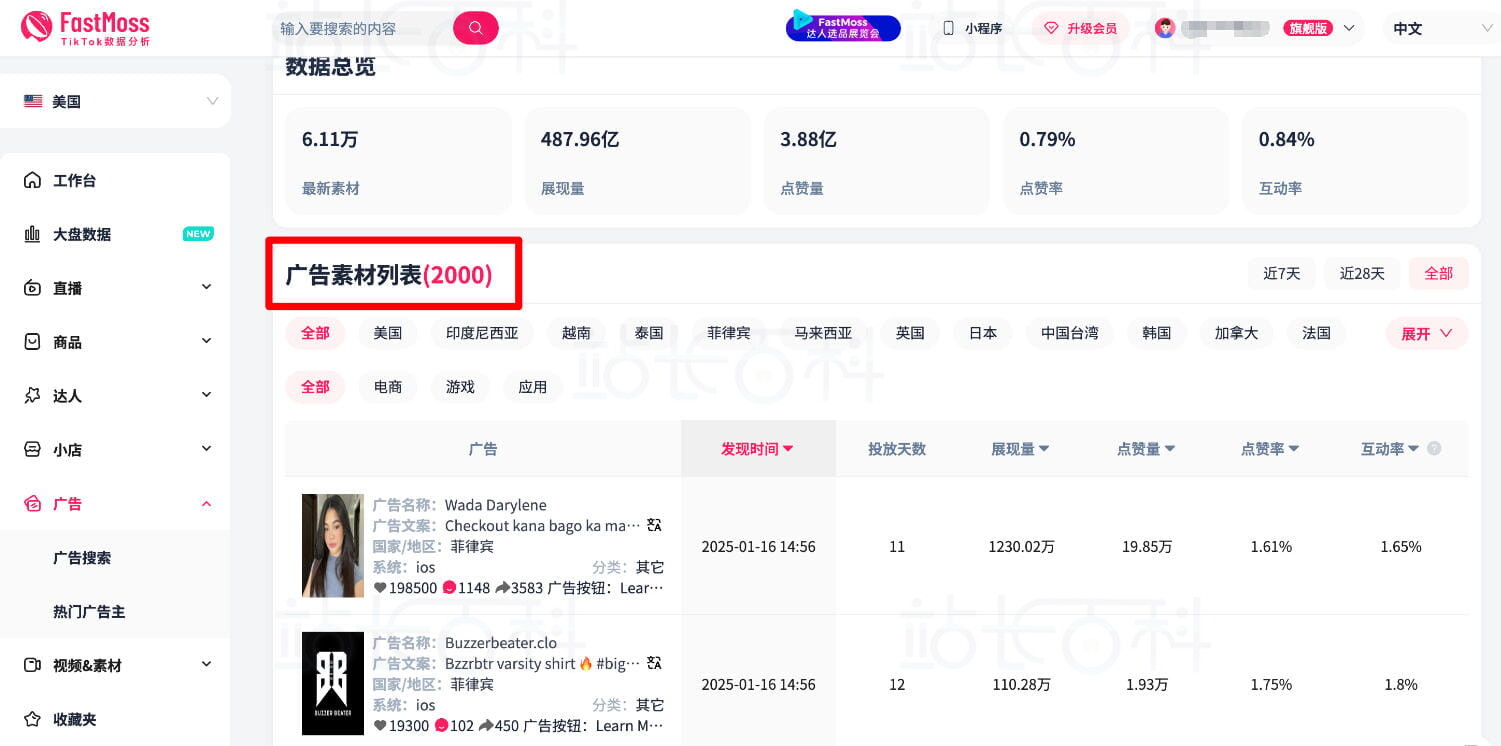Filter by category 应用
This screenshot has width=1501, height=746.
(x=533, y=387)
